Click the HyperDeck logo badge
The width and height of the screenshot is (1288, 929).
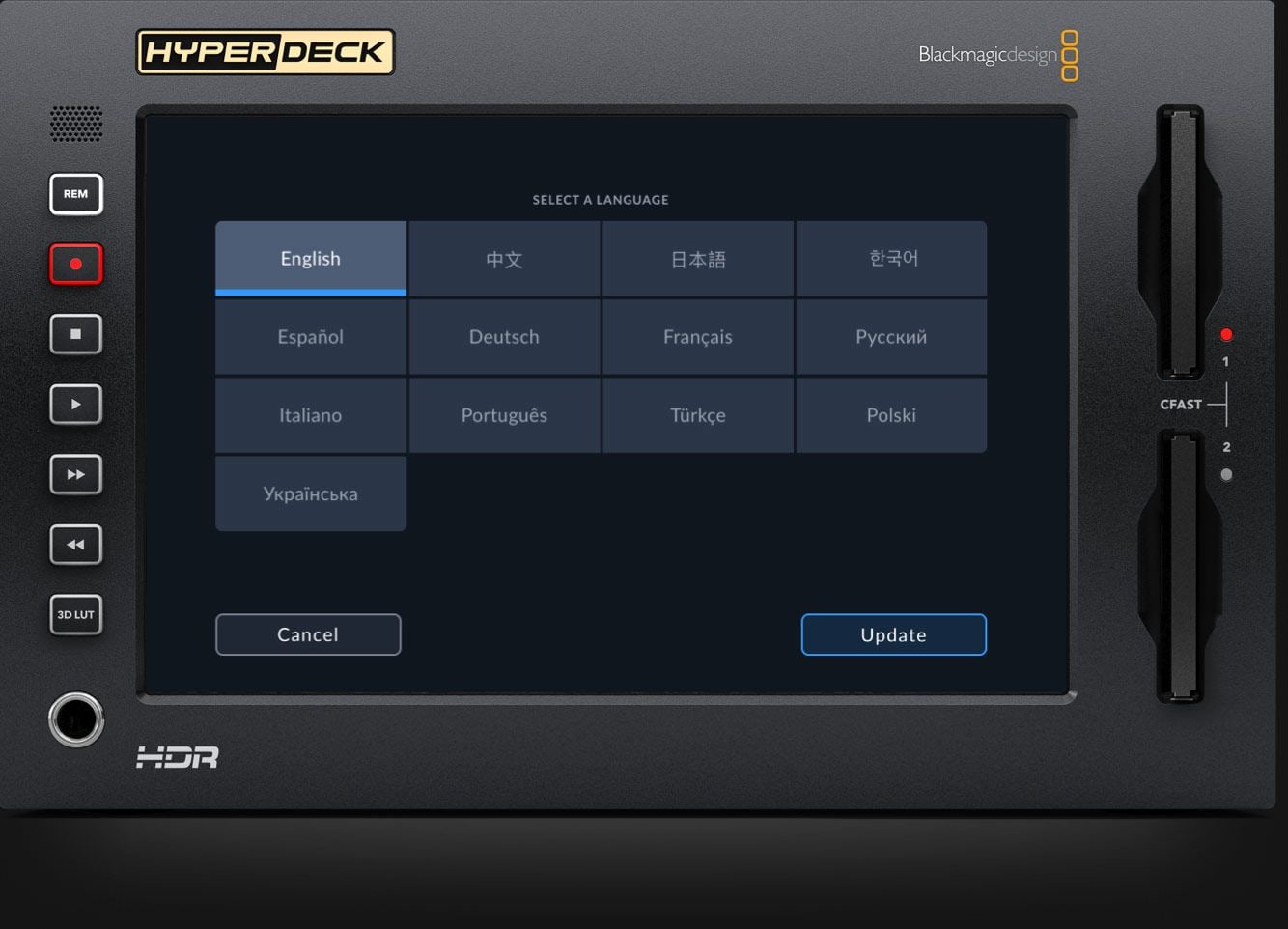(266, 52)
